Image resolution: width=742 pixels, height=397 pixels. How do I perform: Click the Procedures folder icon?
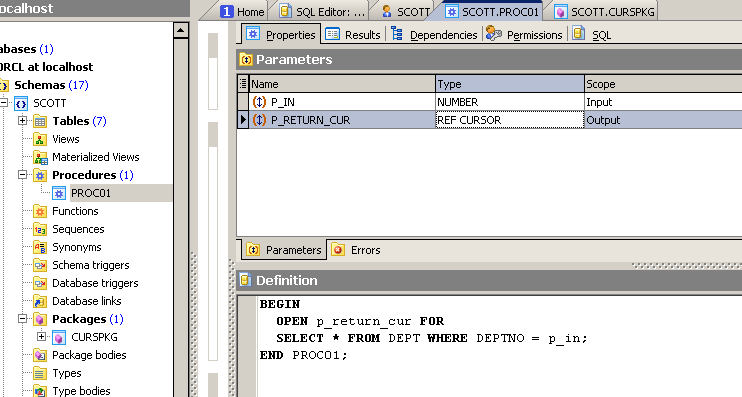click(x=40, y=175)
